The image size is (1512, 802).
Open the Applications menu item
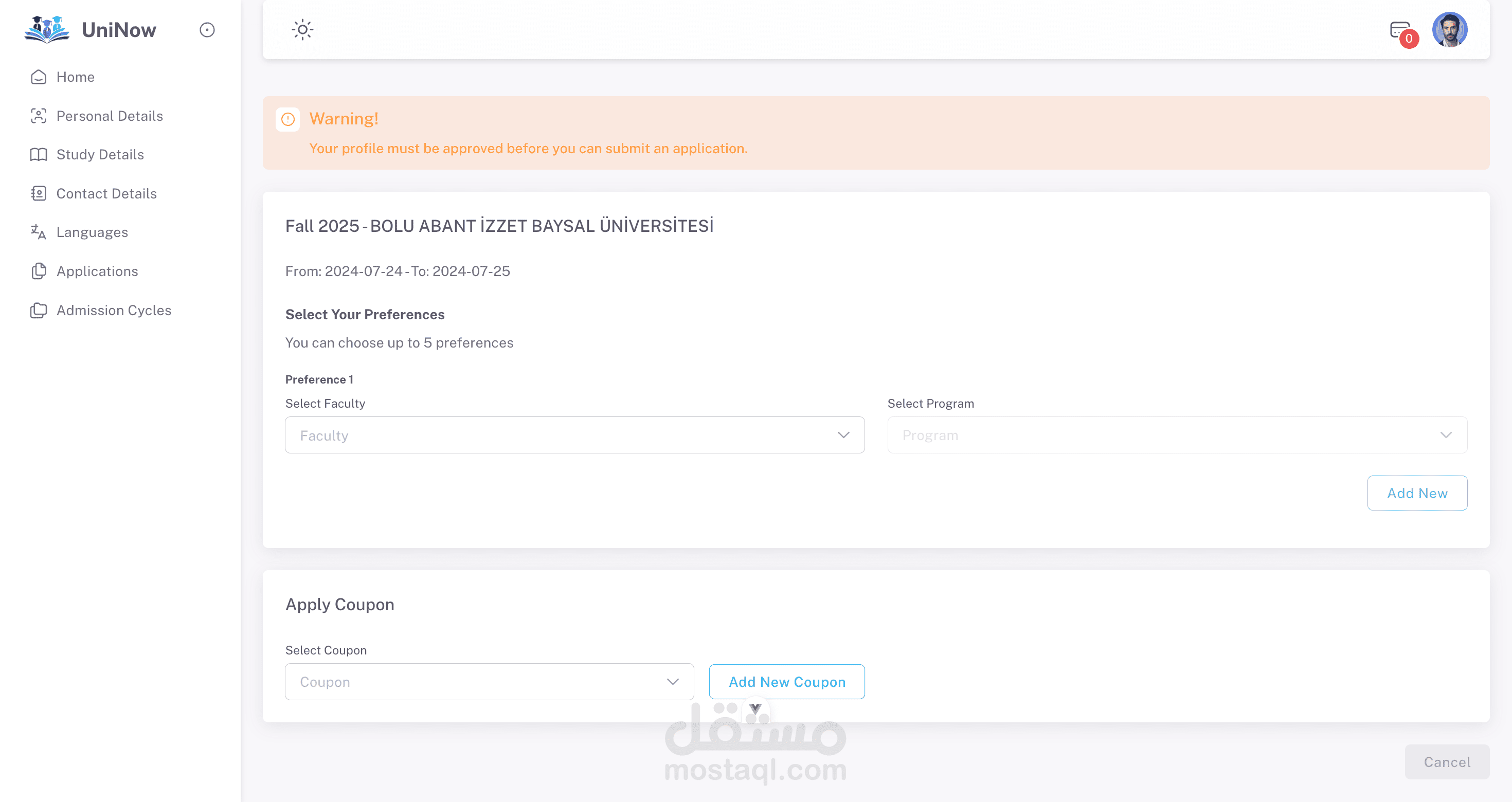pos(97,271)
